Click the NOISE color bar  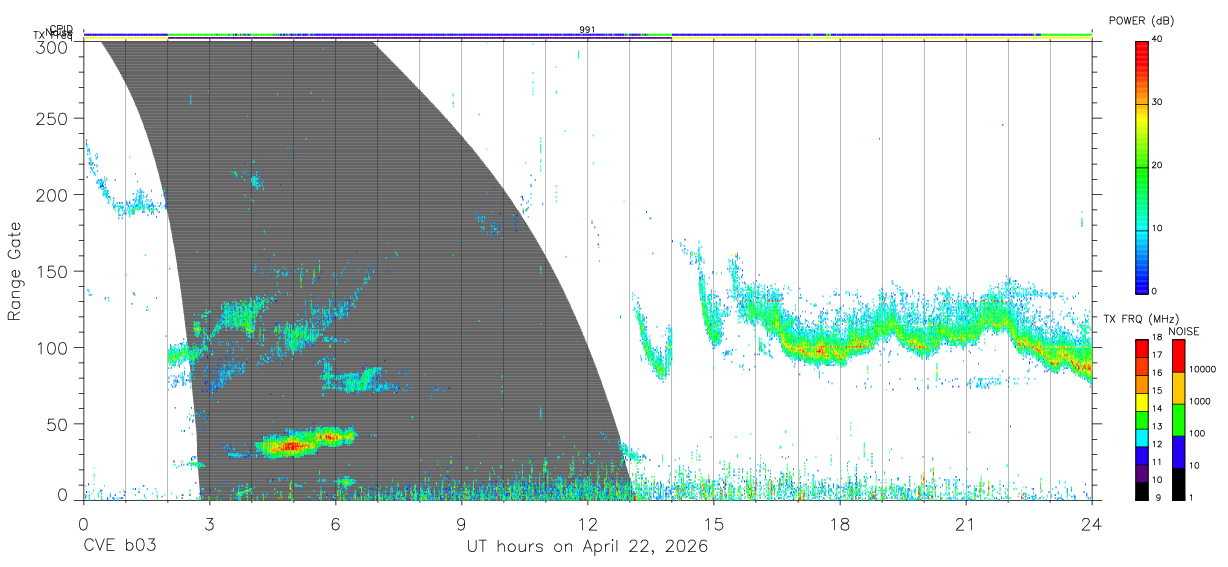point(1178,419)
